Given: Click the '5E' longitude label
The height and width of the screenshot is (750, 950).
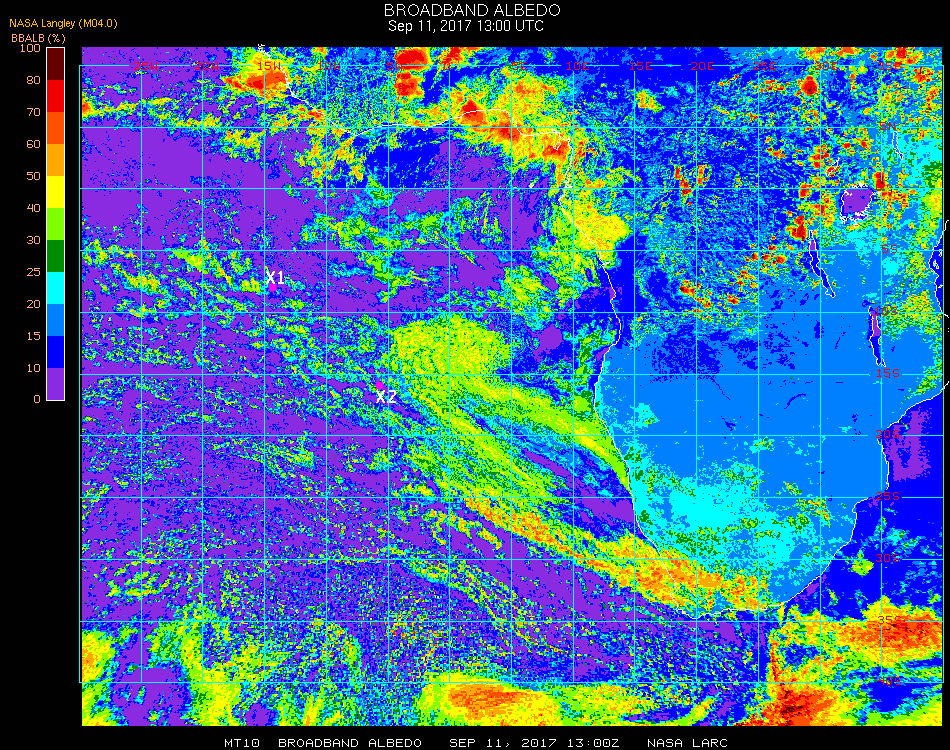Looking at the screenshot, I should pos(519,66).
